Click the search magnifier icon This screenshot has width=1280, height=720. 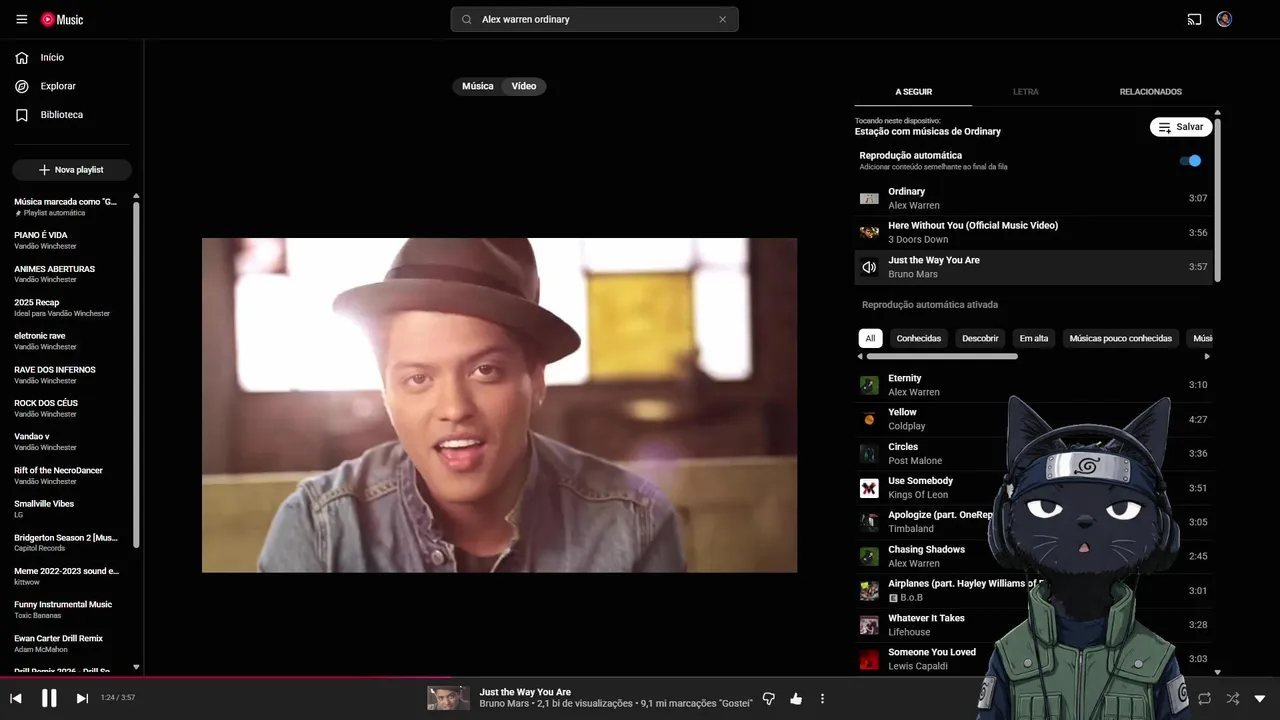coord(467,19)
